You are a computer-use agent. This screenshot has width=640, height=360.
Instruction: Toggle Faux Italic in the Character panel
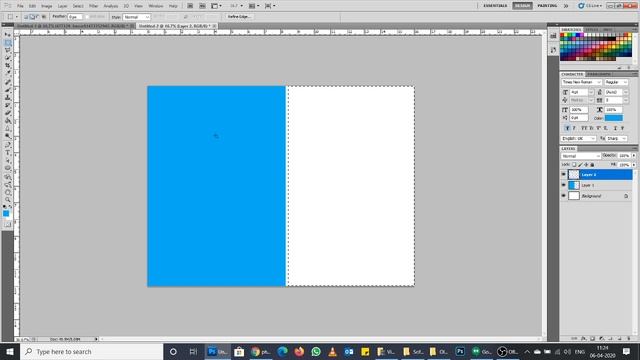click(574, 128)
